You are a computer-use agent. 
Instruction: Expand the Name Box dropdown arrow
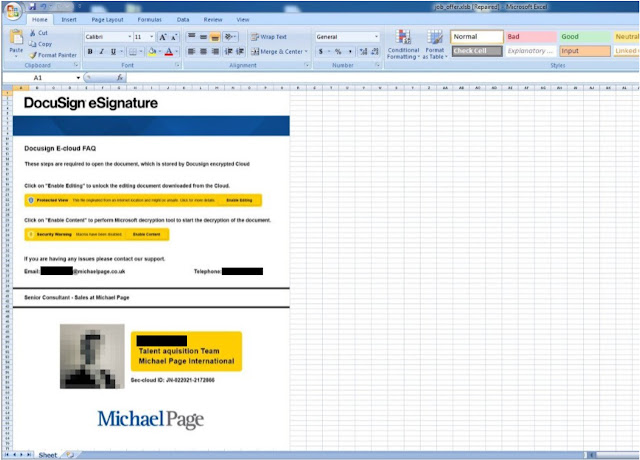click(x=78, y=78)
